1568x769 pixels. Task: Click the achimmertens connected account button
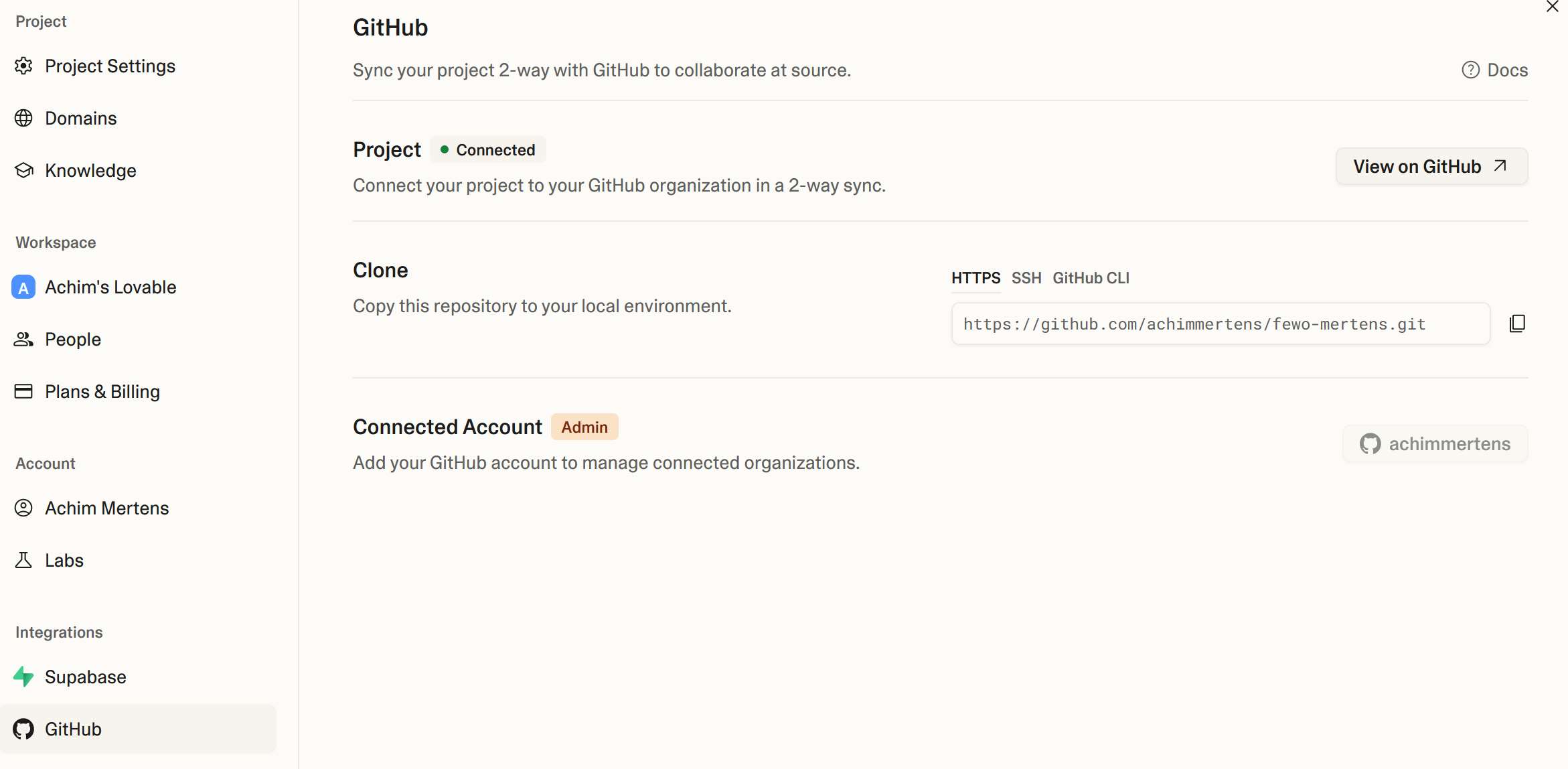pyautogui.click(x=1435, y=443)
